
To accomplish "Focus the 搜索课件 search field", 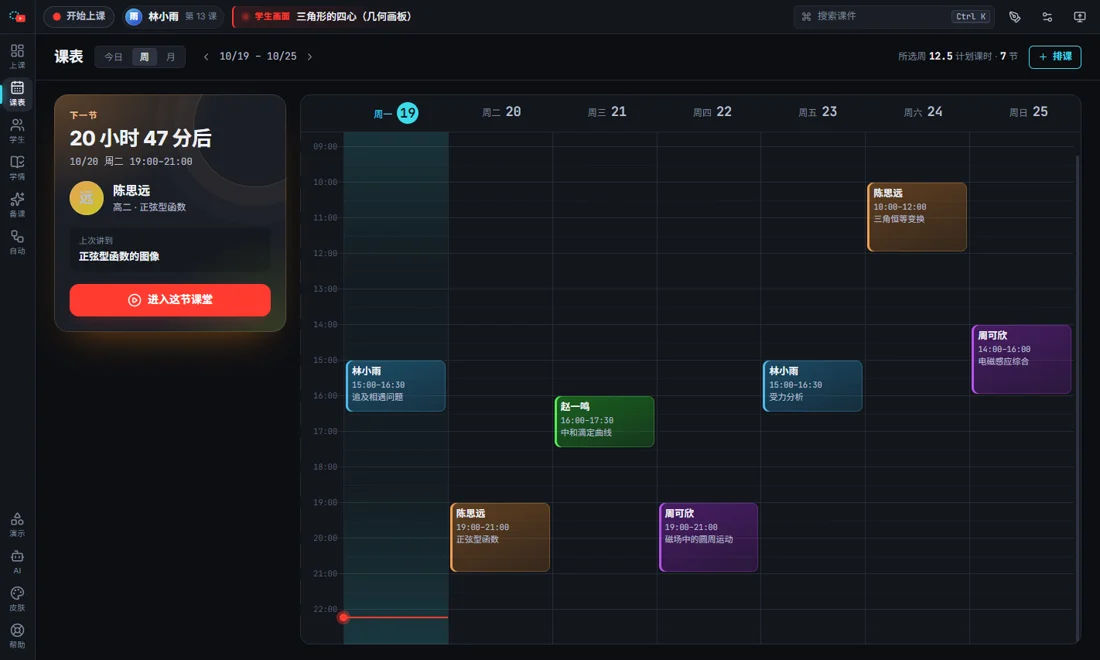I will 894,16.
